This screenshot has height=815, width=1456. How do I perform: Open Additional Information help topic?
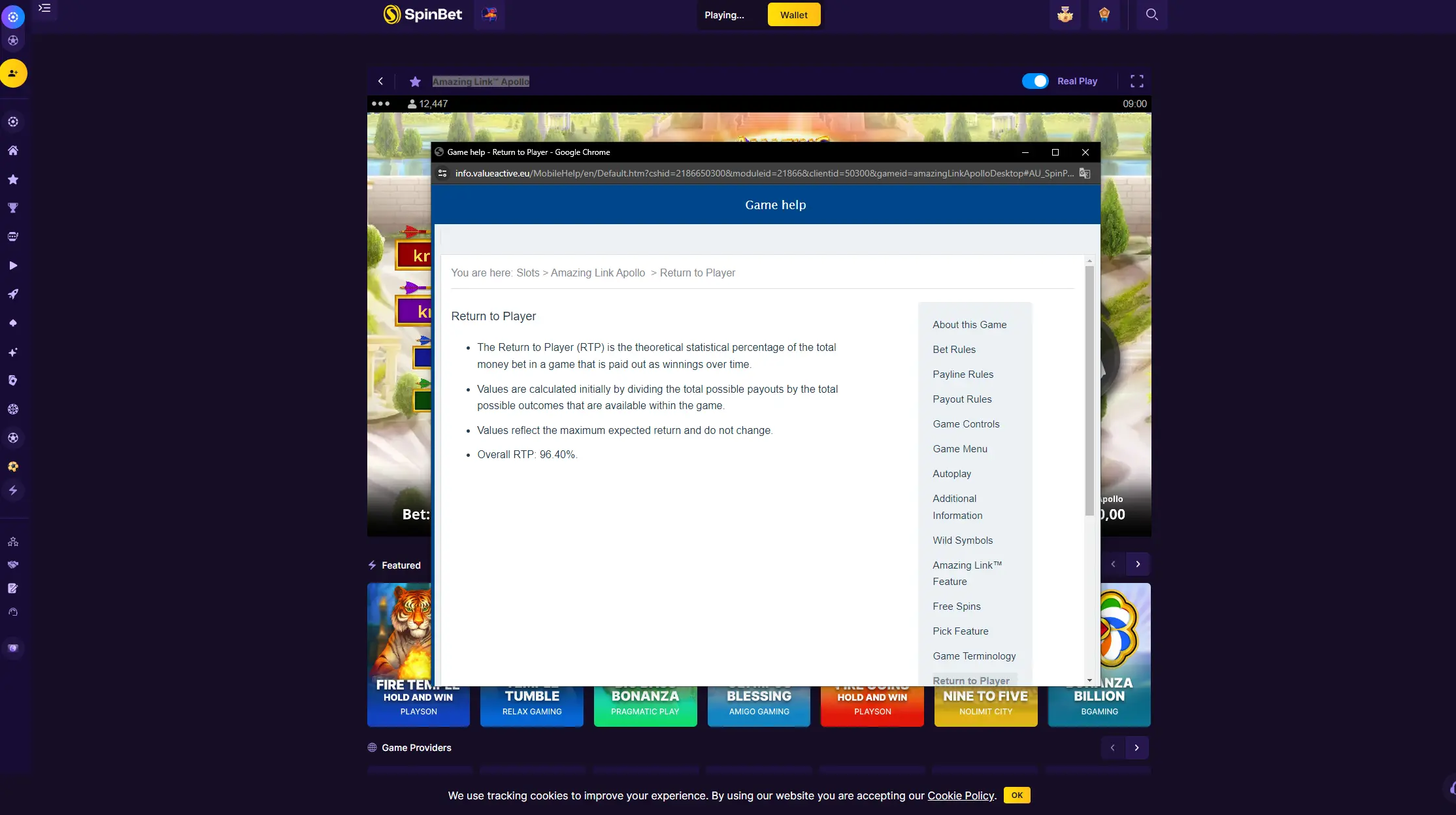[x=957, y=507]
